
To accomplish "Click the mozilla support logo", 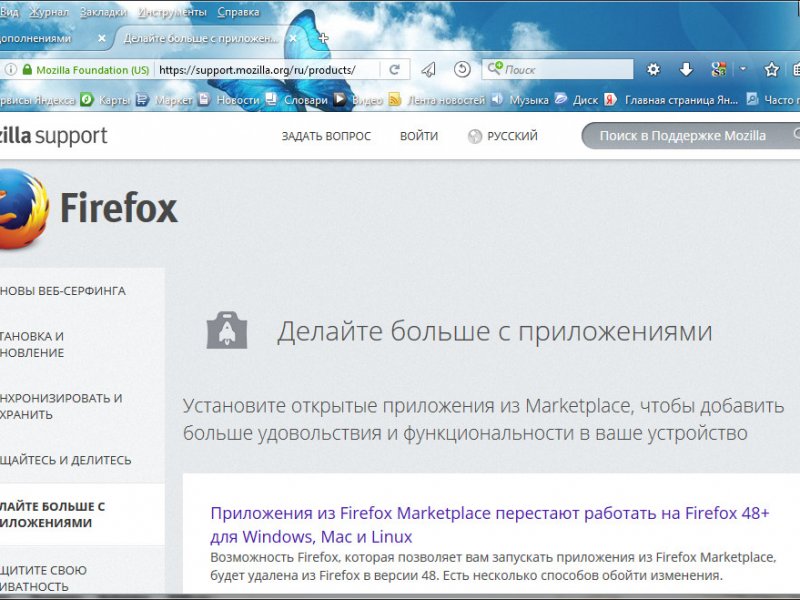I will [x=54, y=136].
